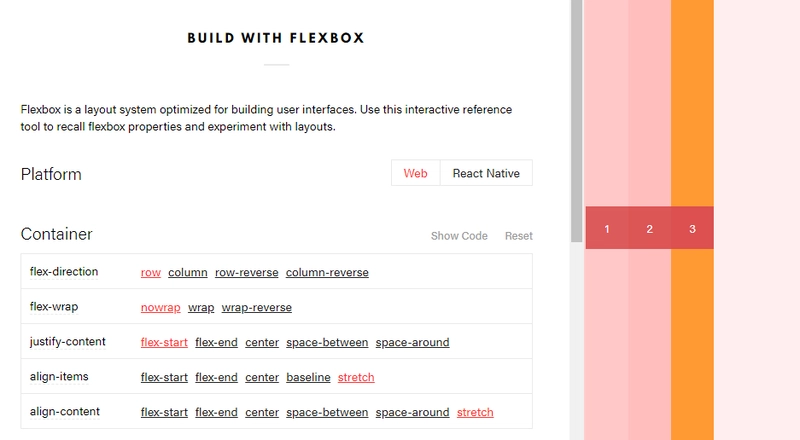Click flex item number 1
Screen dimensions: 800x440
pyautogui.click(x=607, y=228)
